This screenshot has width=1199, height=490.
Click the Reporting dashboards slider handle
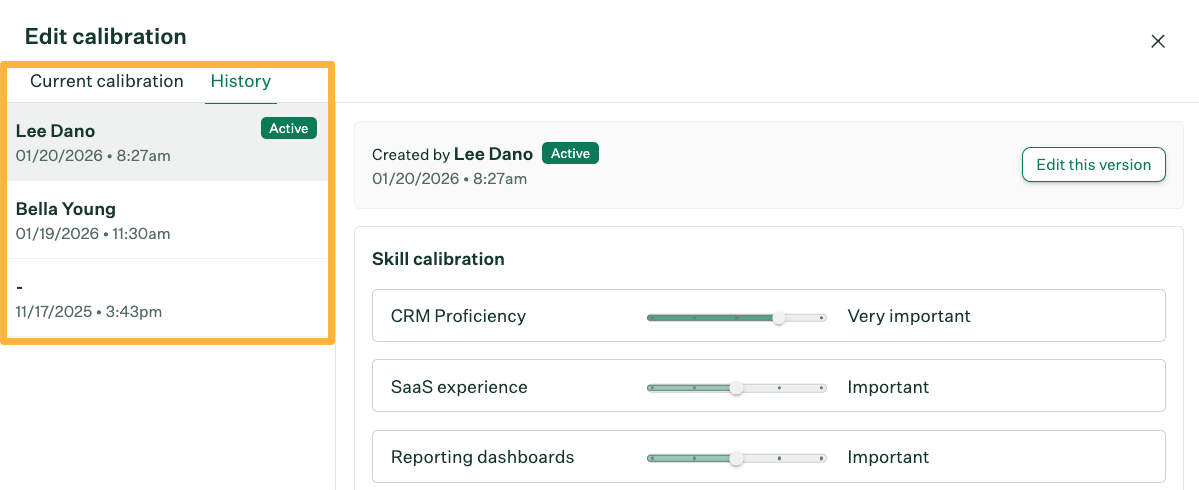pyautogui.click(x=736, y=459)
